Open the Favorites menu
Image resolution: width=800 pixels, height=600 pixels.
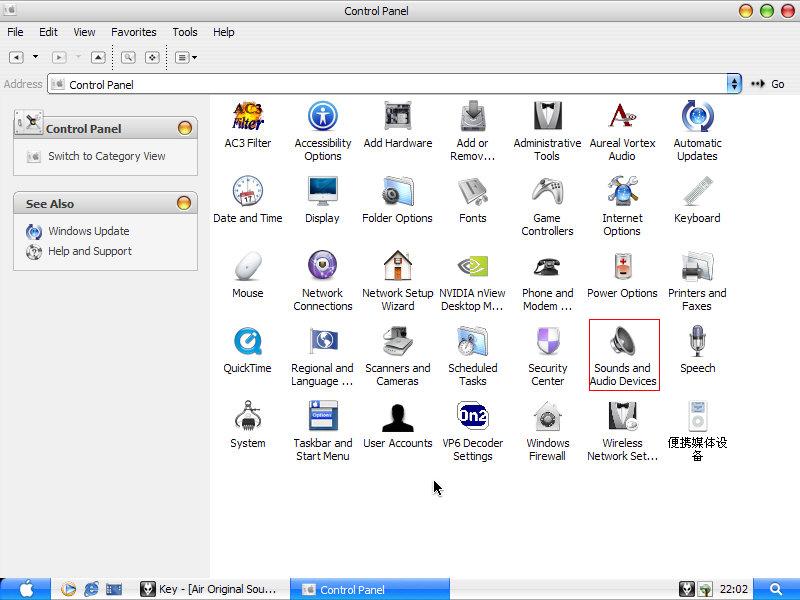(134, 32)
